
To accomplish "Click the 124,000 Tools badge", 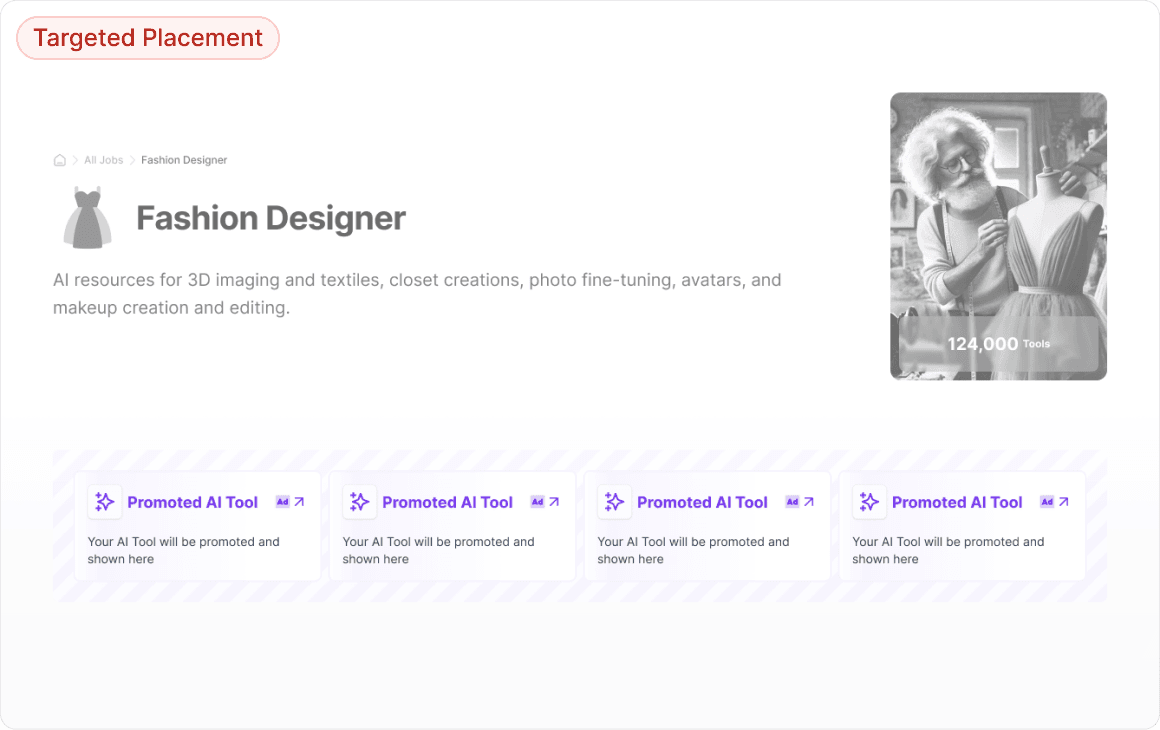I will [998, 343].
